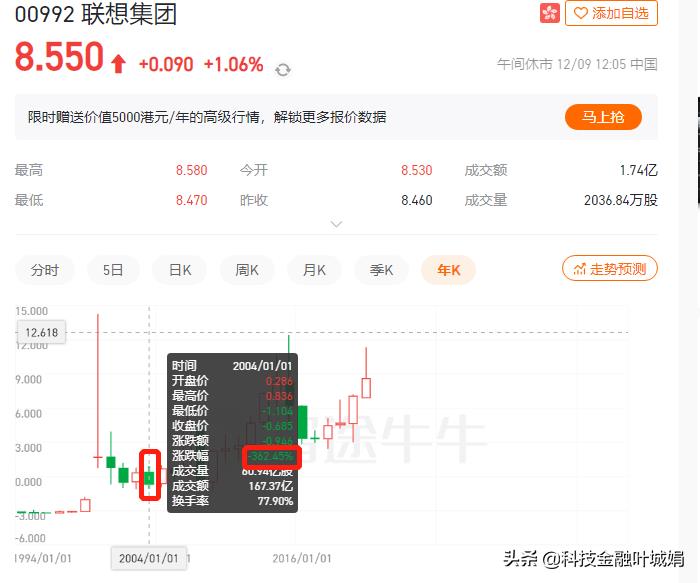Screen dimensions: 700x583
Task: Click the 马上抢 orange button
Action: coord(603,117)
